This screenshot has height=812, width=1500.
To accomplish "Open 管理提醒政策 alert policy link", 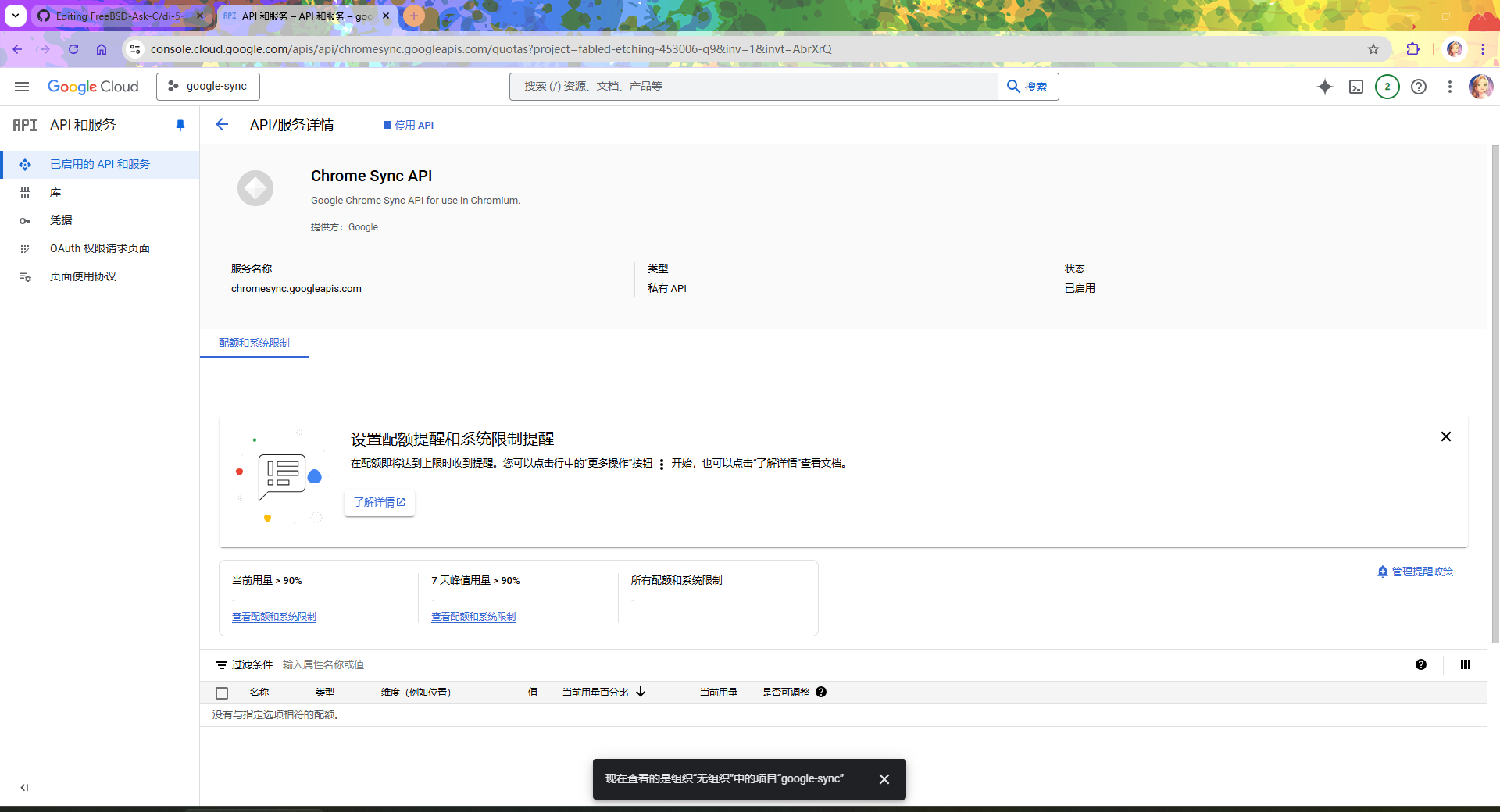I will pos(1415,572).
